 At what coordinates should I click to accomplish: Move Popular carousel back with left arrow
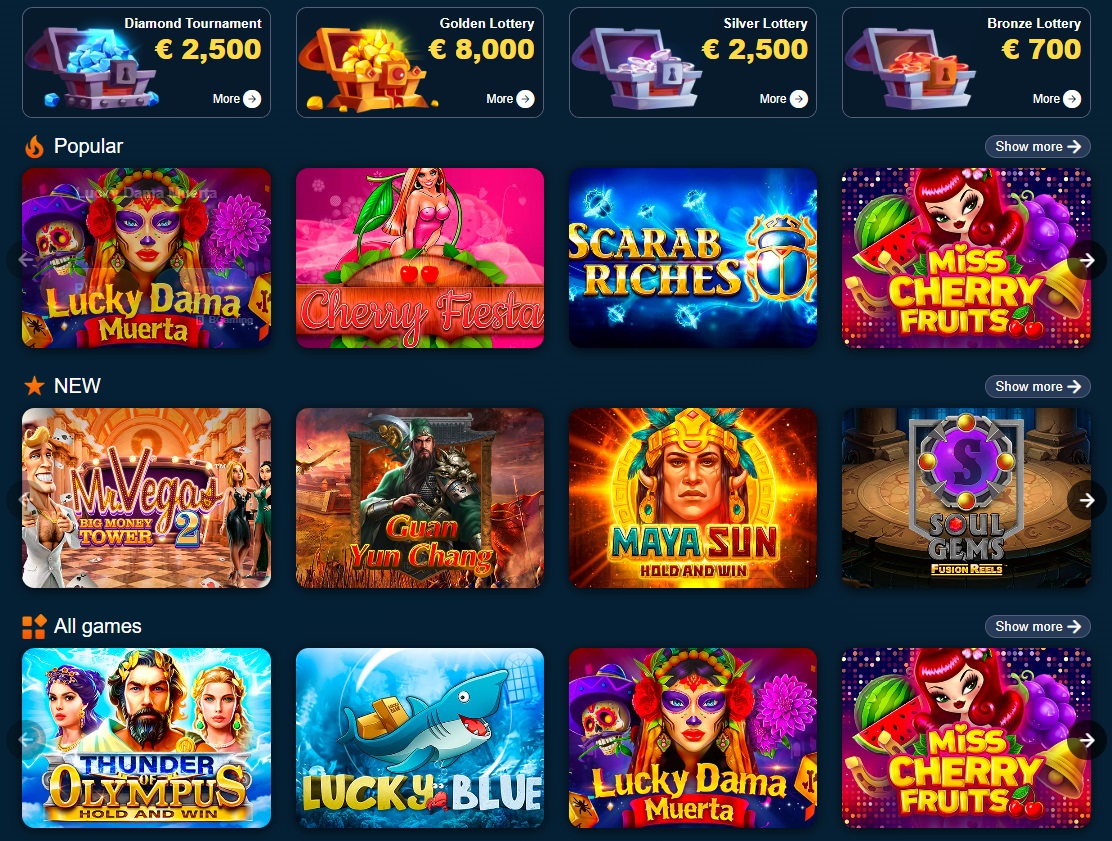point(26,260)
